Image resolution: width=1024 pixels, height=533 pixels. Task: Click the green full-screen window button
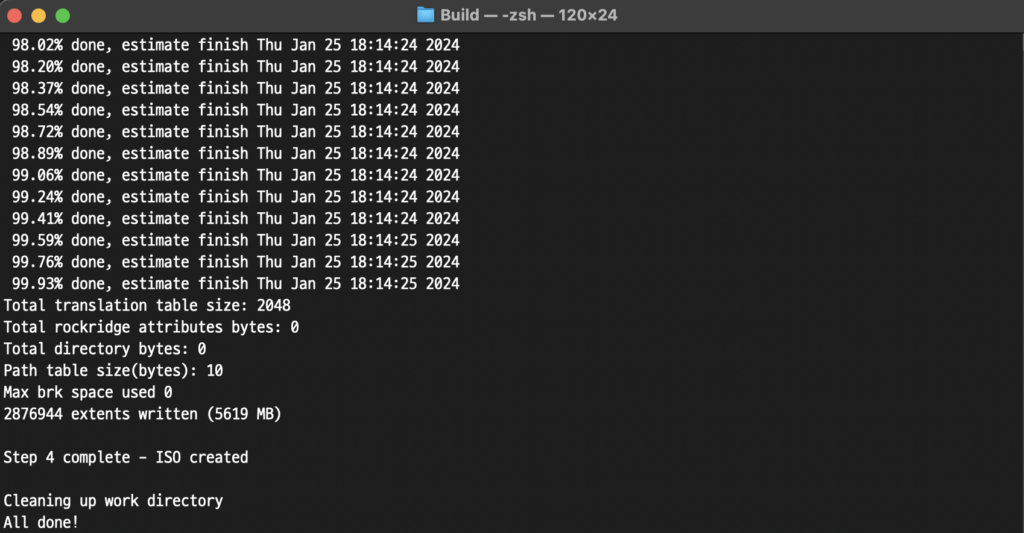click(62, 16)
